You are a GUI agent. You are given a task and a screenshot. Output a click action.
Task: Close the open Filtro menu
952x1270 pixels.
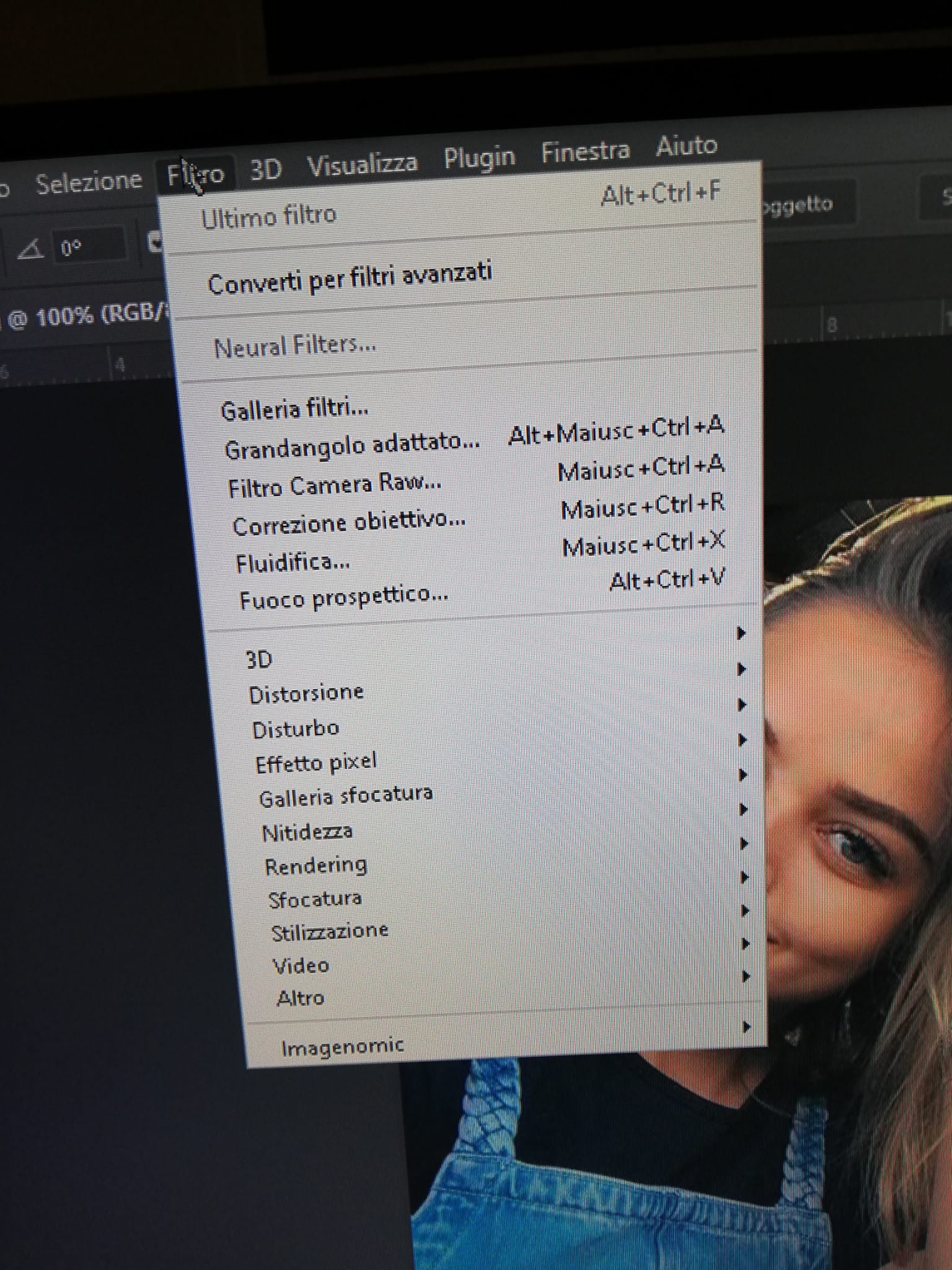195,174
